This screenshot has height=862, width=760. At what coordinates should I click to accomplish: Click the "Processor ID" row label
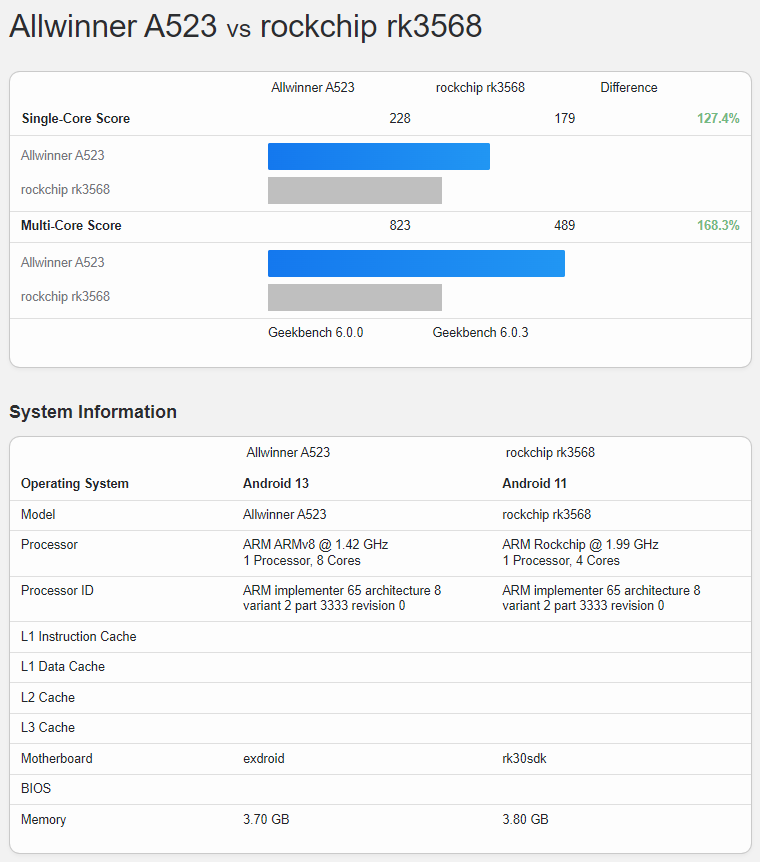pos(57,590)
